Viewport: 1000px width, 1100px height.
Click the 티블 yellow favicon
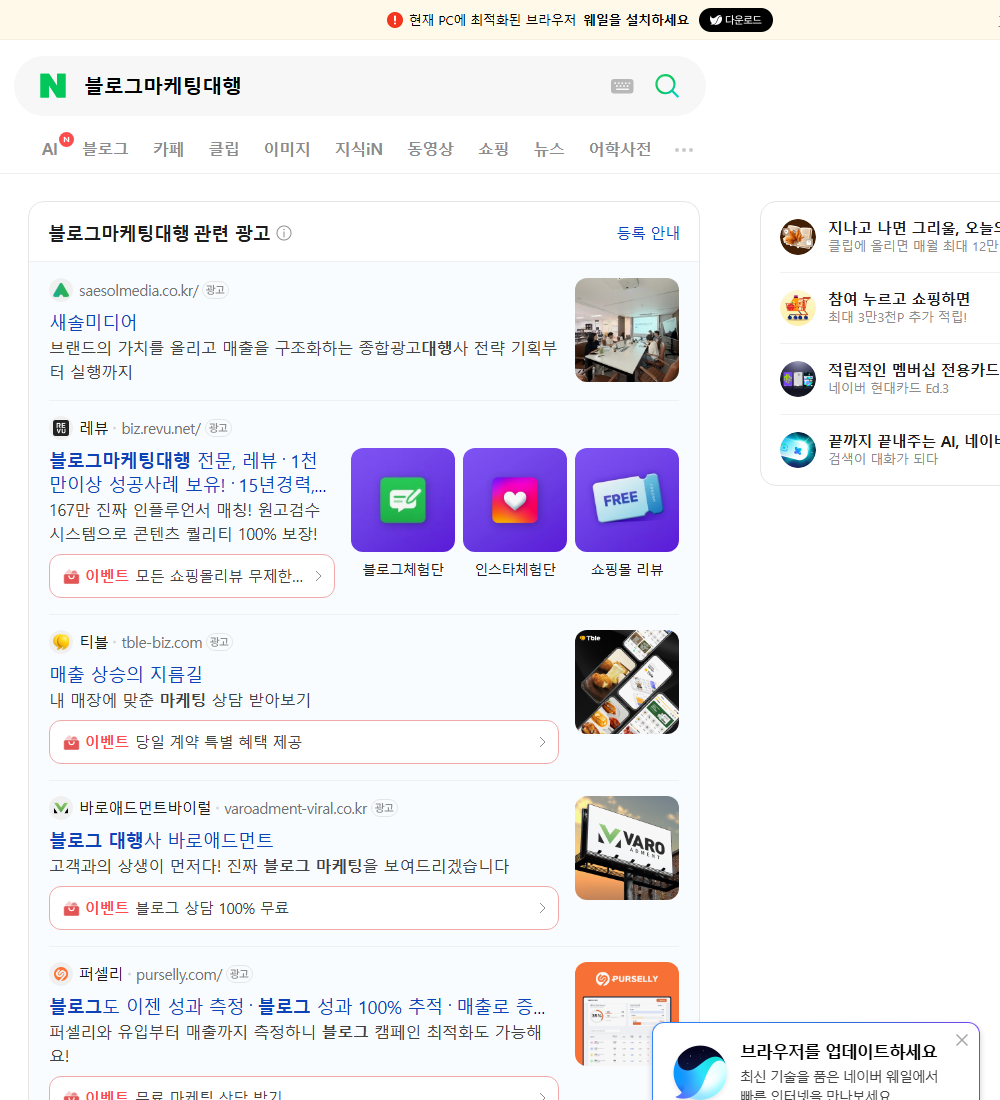(61, 642)
